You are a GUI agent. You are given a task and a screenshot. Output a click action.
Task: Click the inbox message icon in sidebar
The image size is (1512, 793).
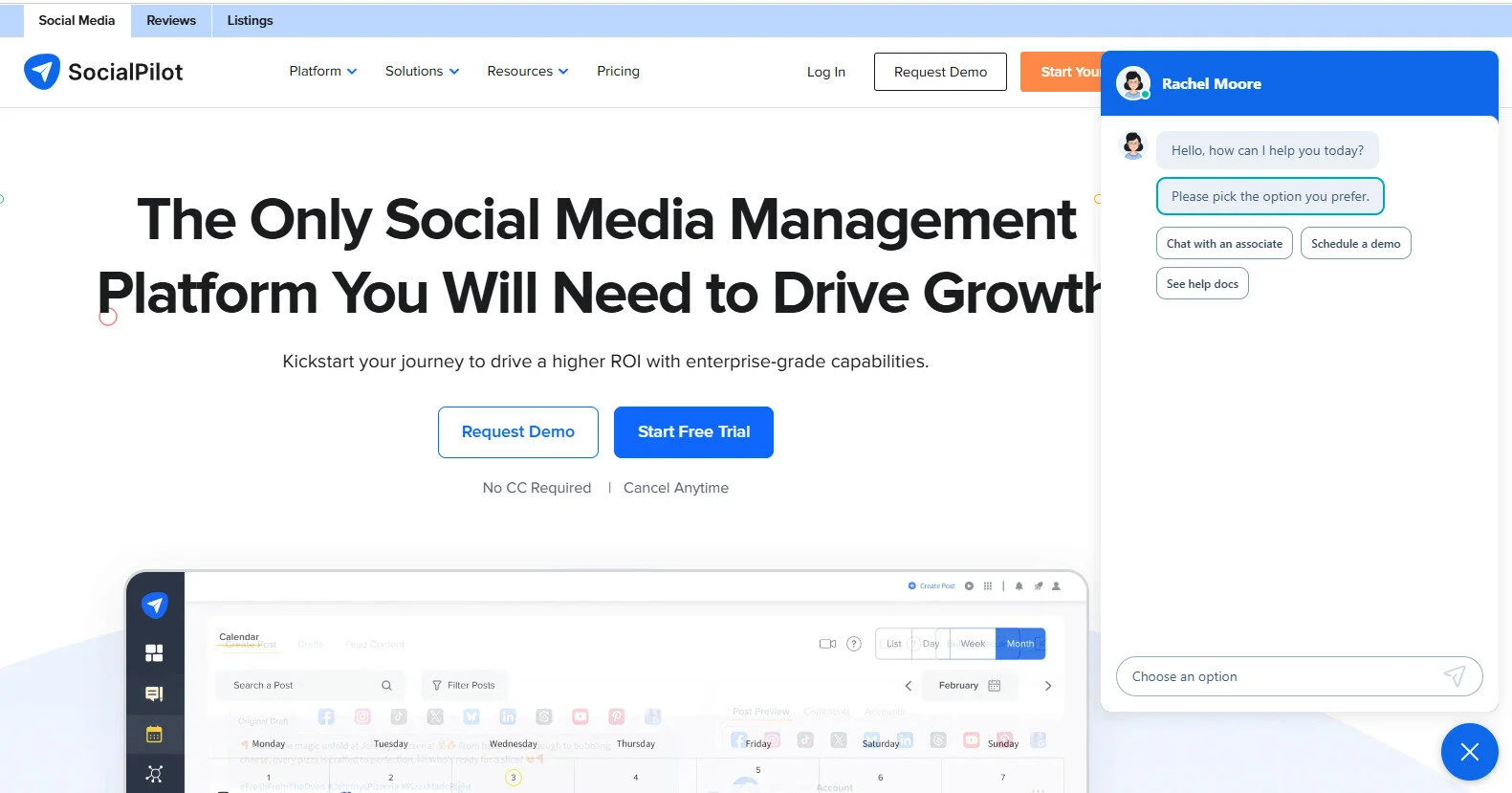(154, 694)
